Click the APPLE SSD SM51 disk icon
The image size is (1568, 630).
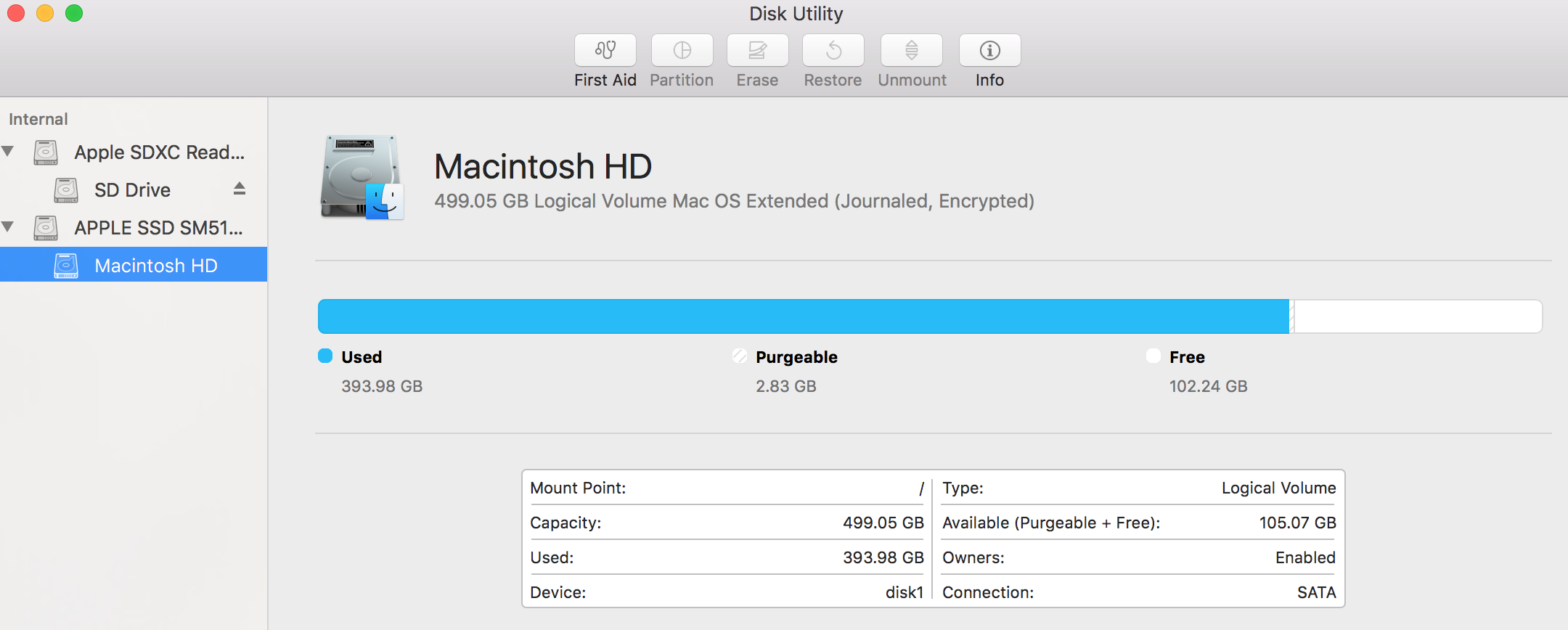click(46, 228)
